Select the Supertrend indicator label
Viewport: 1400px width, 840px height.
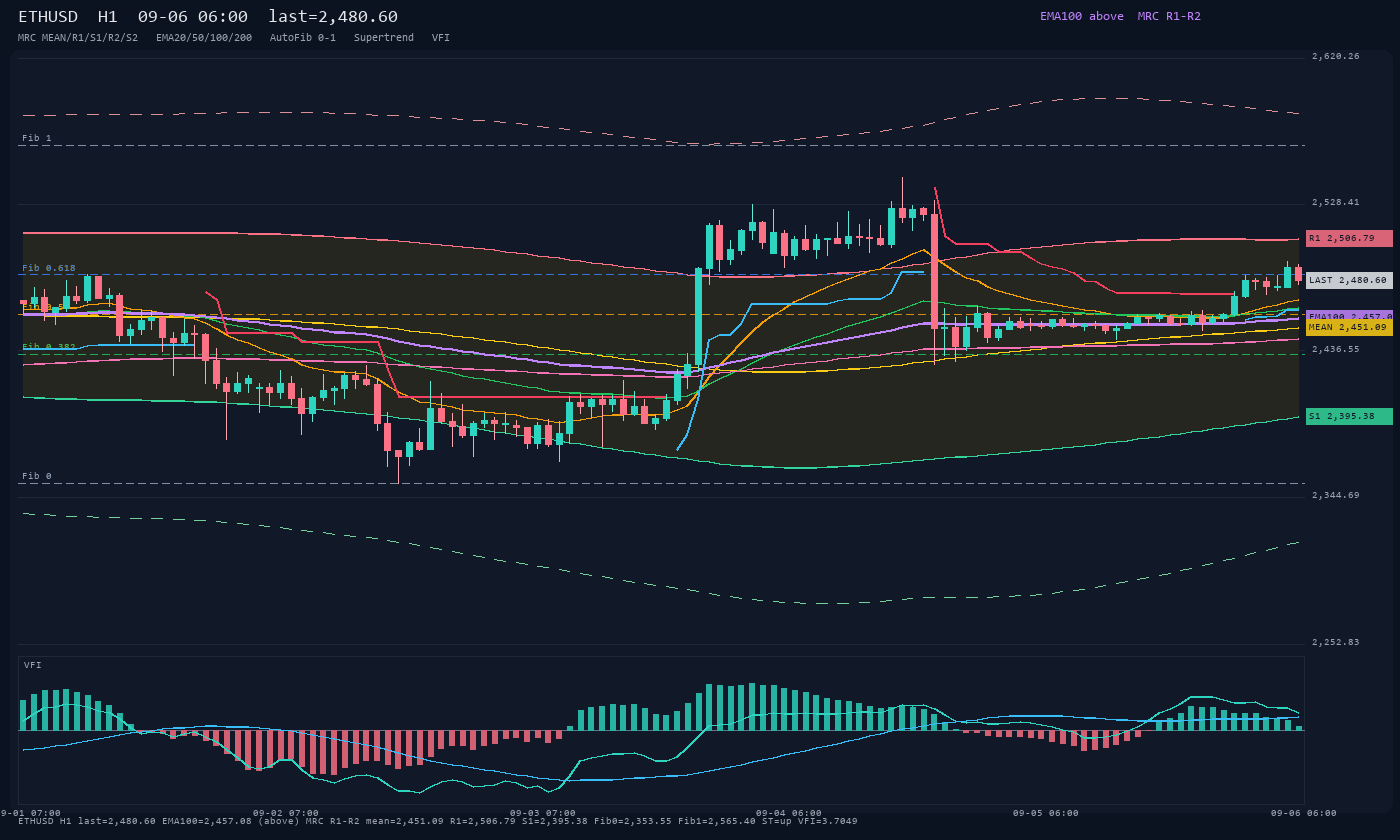[384, 38]
